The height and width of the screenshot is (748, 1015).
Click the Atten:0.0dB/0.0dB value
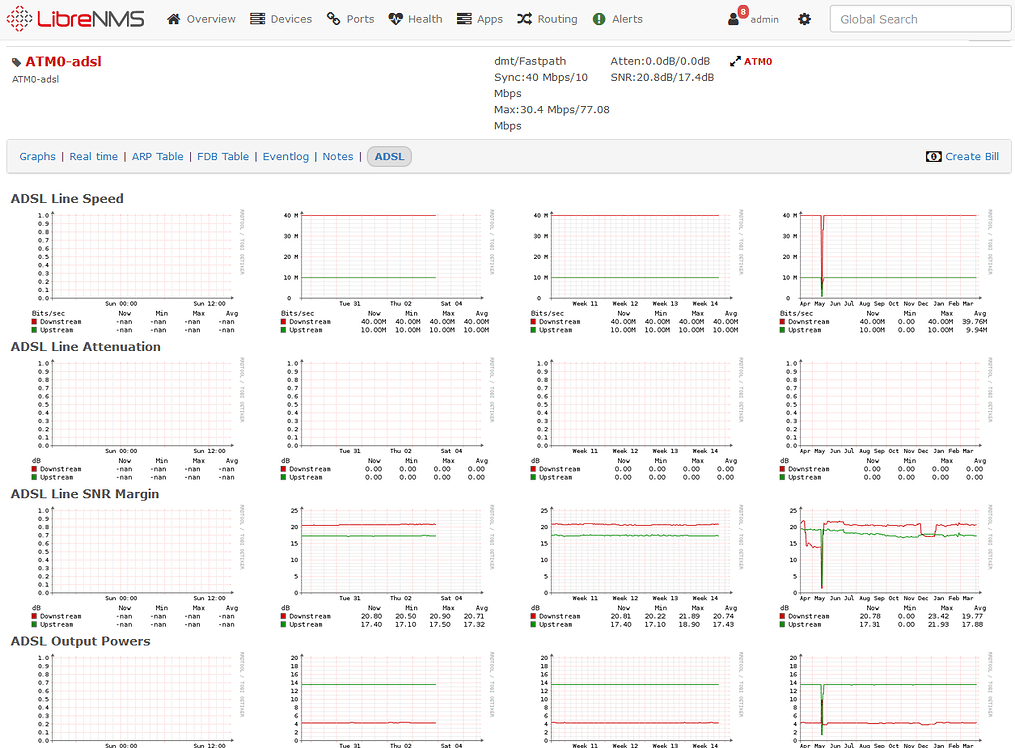pos(660,61)
